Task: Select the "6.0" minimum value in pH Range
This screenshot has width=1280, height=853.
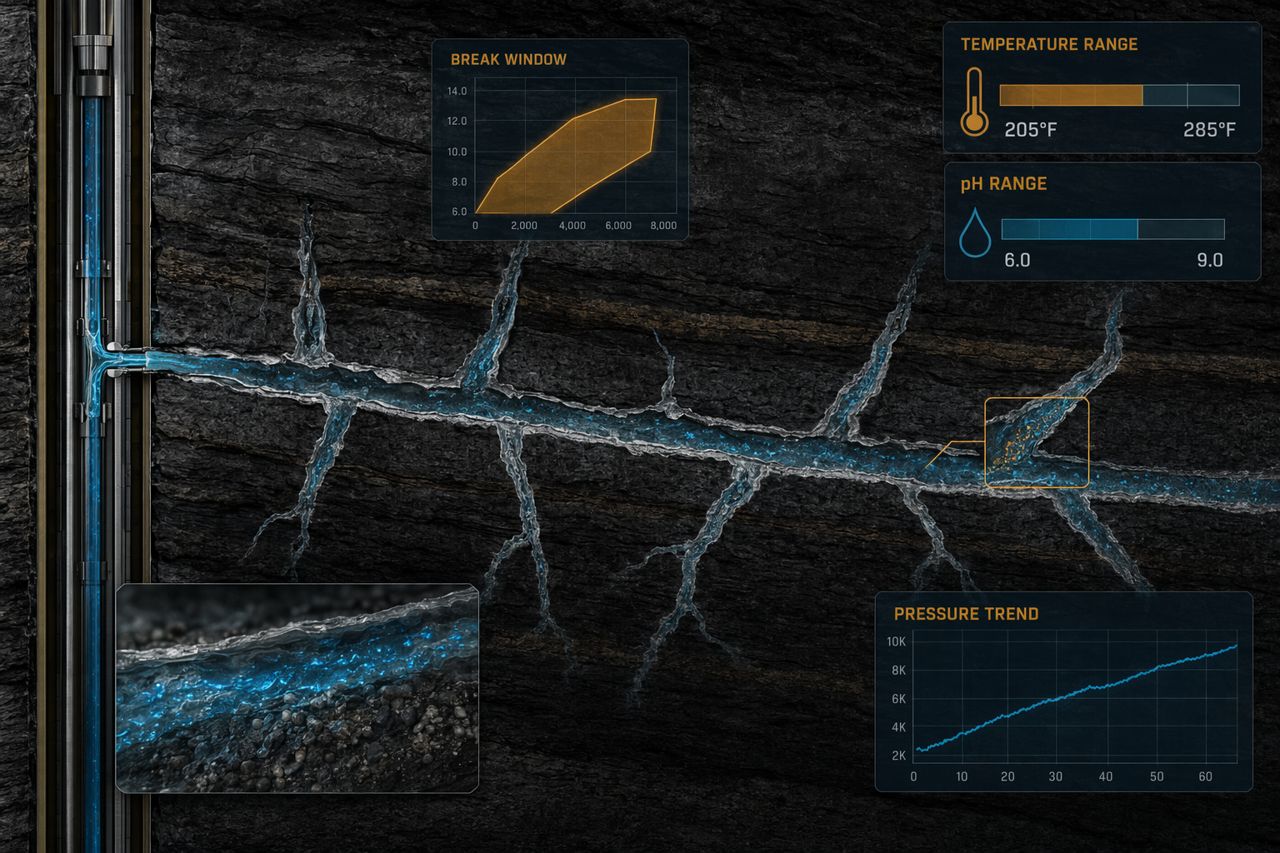Action: [x=1017, y=260]
